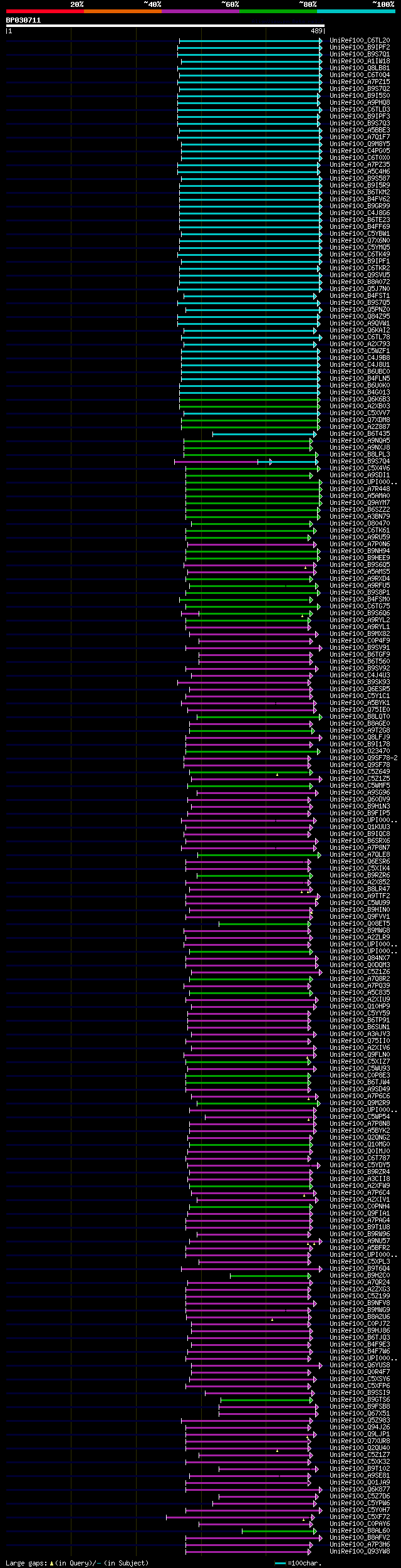Select the UniRef100_A7PZ15 hit label
This screenshot has width=401, height=1568.
360,82
